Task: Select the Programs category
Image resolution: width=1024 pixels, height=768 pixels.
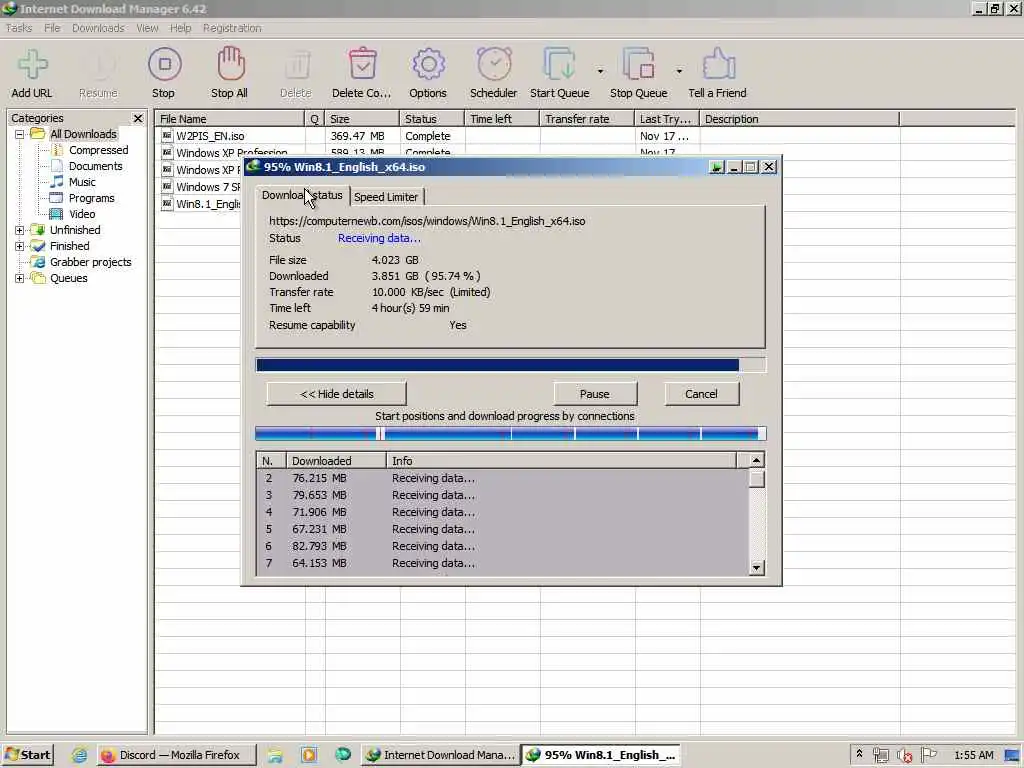Action: [91, 198]
